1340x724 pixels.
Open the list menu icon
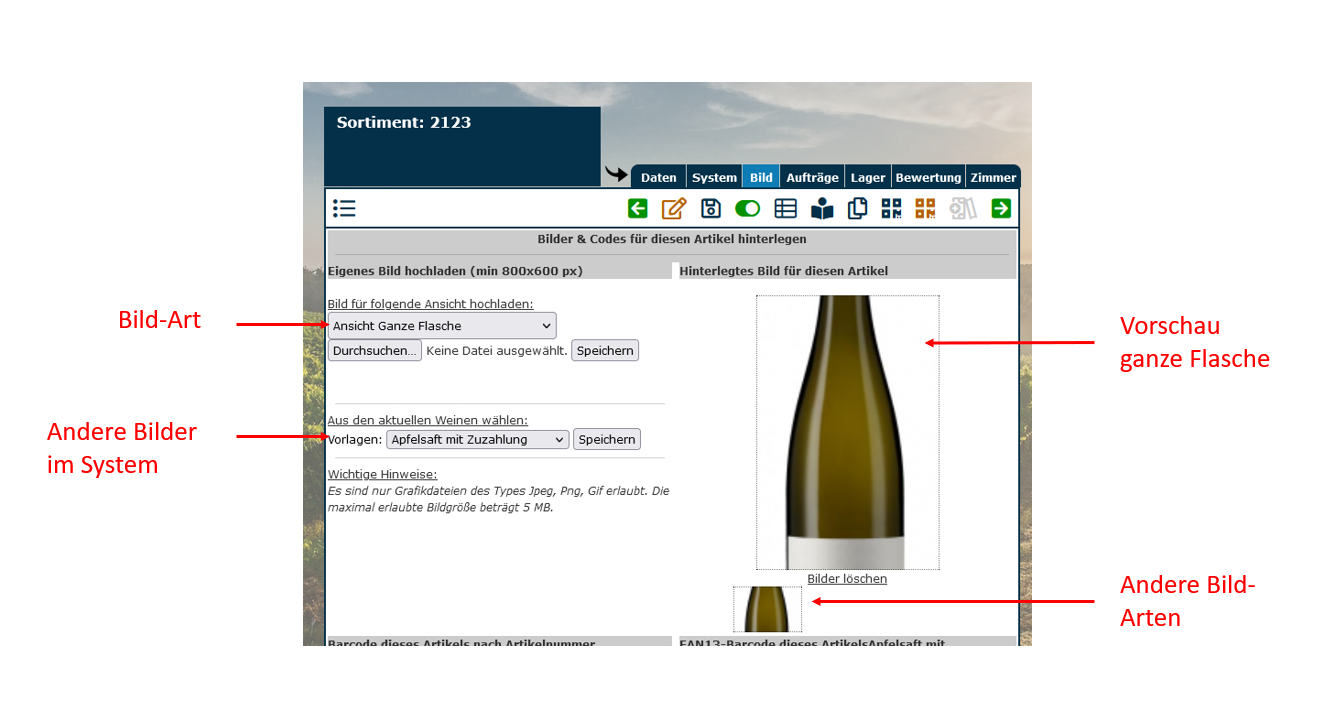click(344, 208)
